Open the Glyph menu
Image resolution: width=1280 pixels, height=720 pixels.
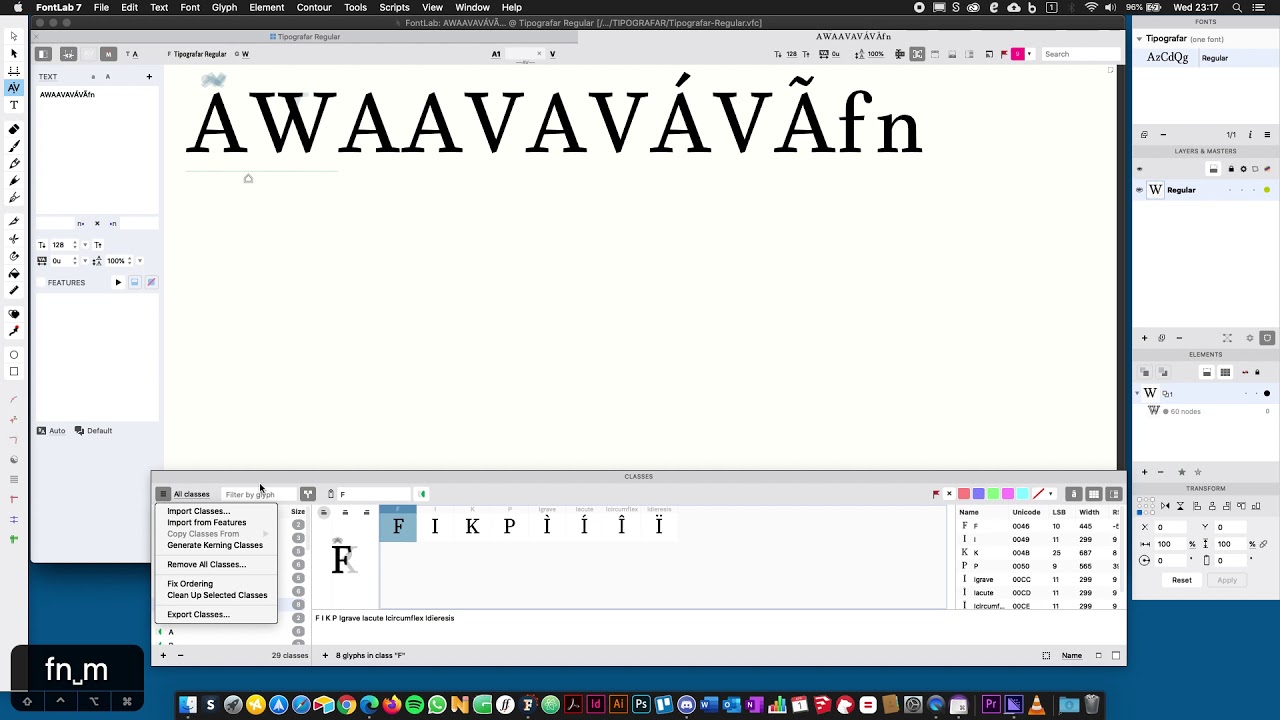[x=225, y=7]
